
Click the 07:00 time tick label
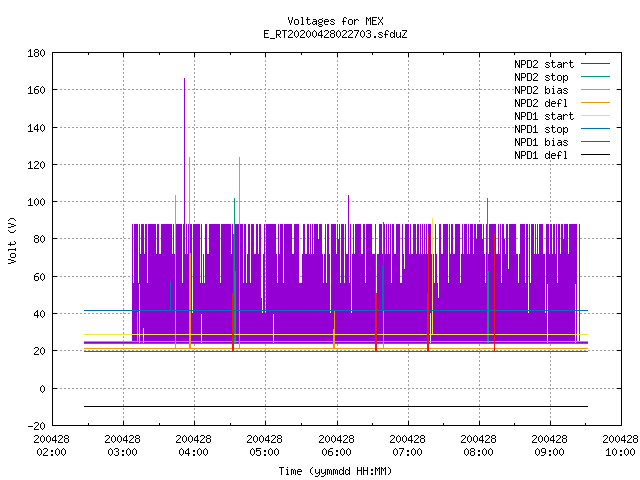[x=407, y=452]
